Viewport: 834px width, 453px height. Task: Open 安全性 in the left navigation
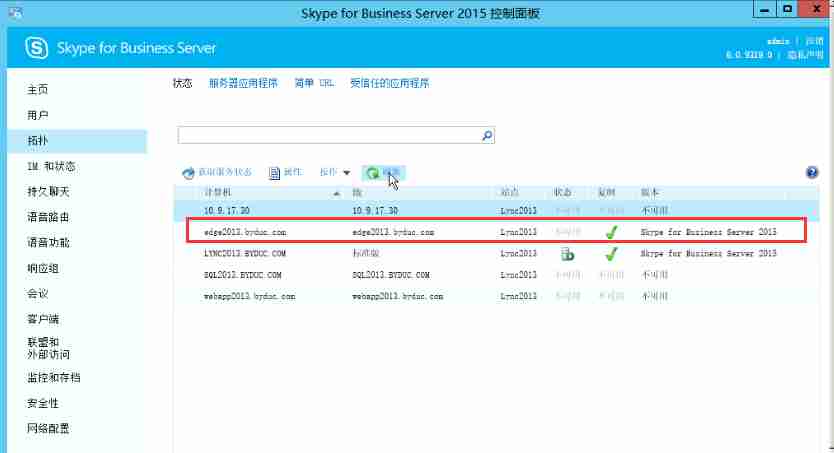[x=43, y=403]
